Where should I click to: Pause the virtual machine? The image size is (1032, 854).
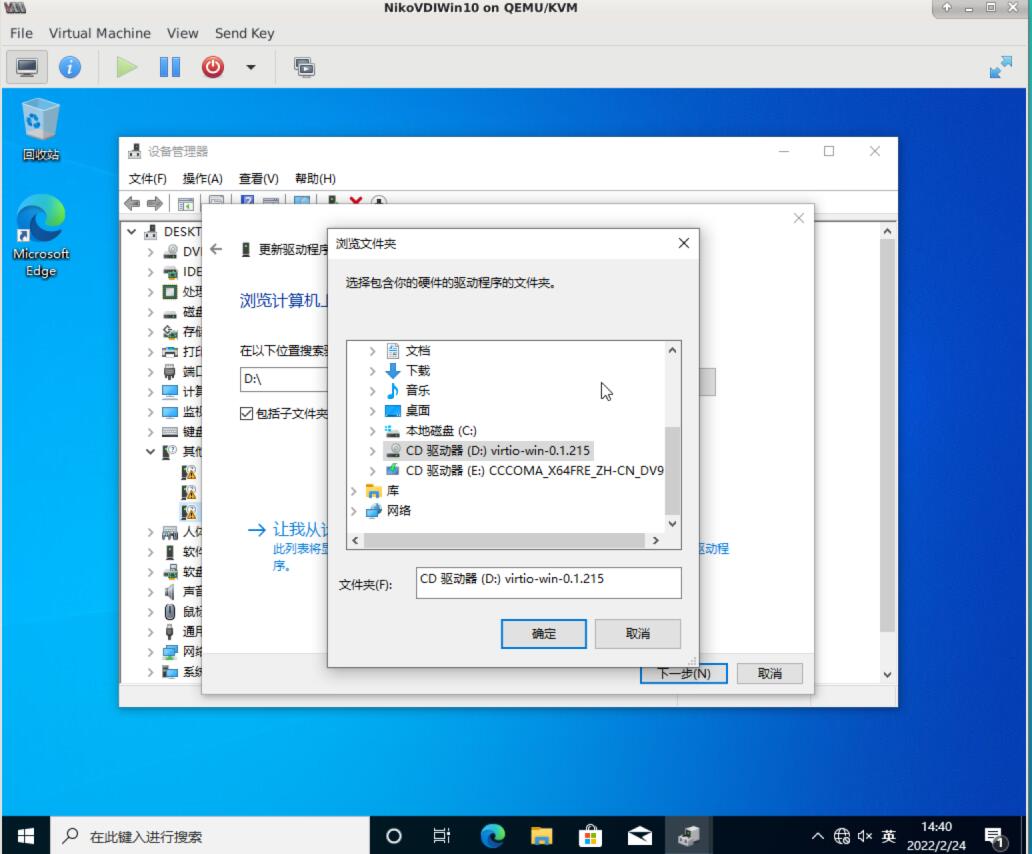pyautogui.click(x=170, y=67)
